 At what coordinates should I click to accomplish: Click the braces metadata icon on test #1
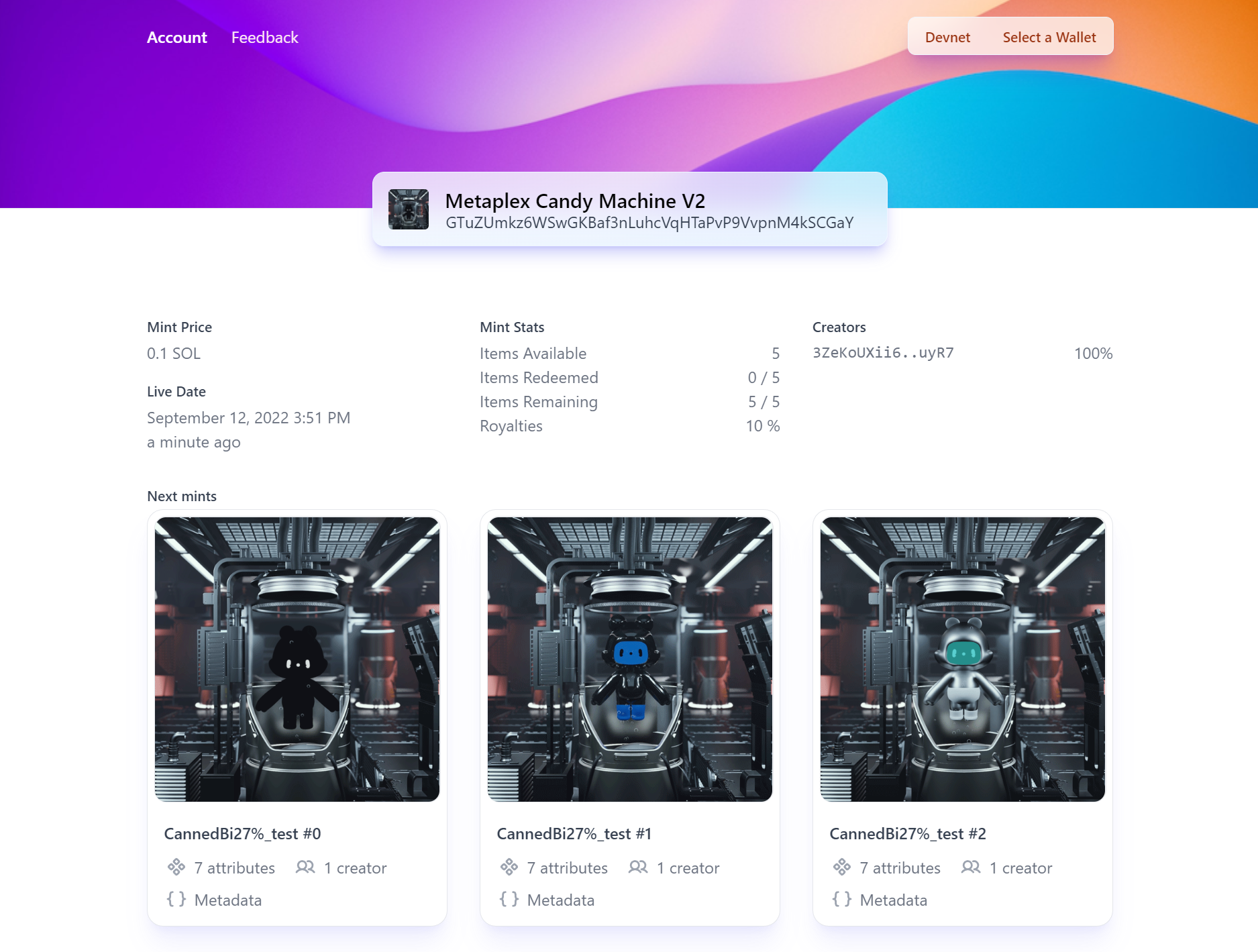pos(509,899)
